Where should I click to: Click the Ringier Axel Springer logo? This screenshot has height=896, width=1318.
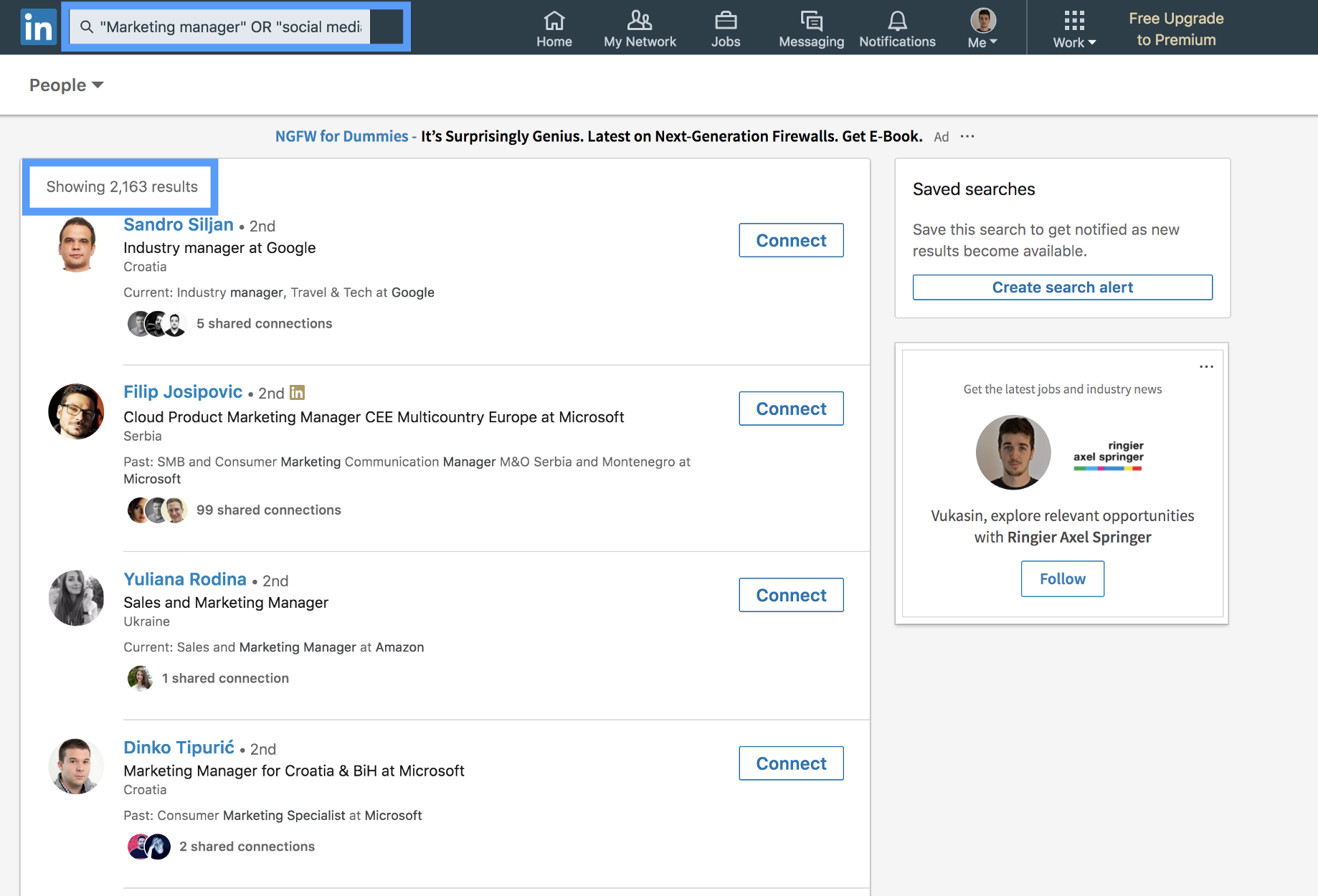[x=1108, y=455]
